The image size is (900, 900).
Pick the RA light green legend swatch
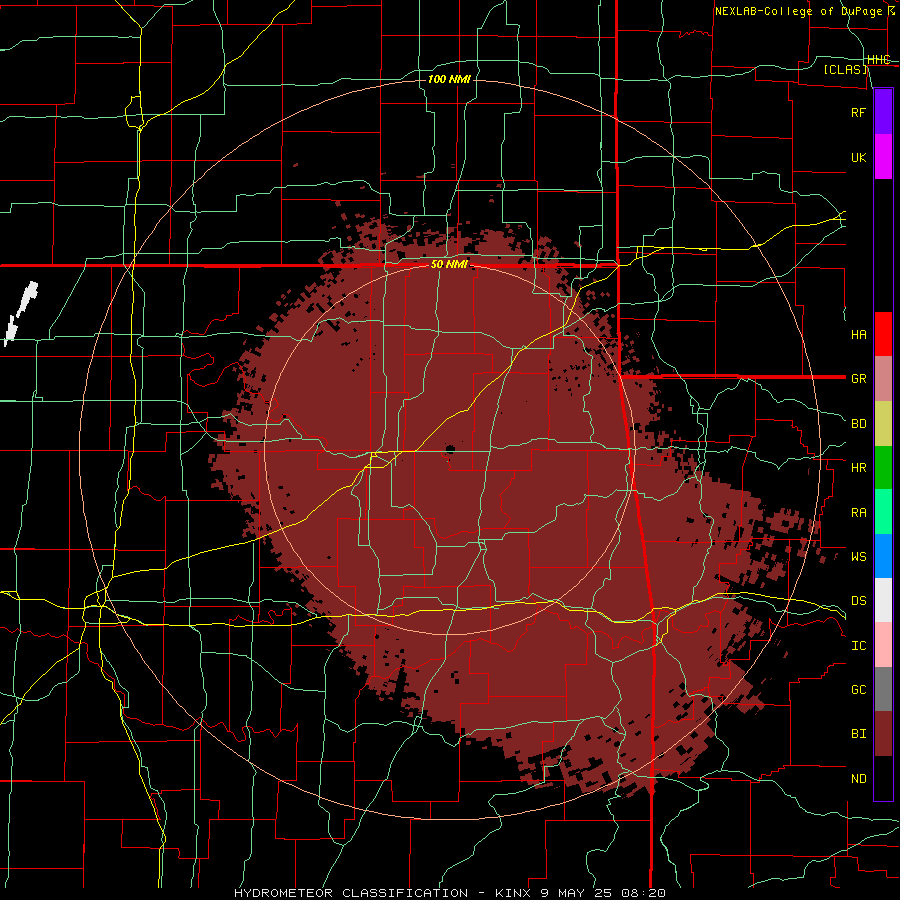[883, 512]
